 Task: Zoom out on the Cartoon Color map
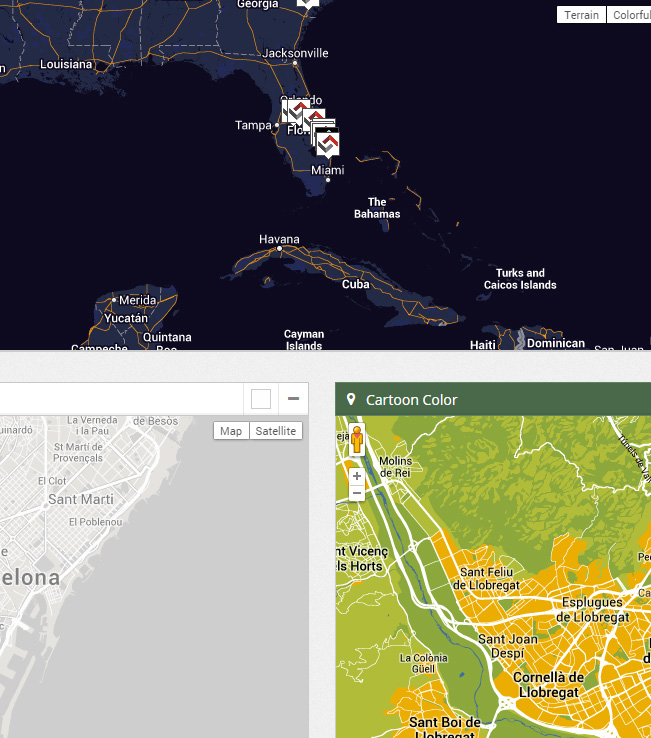coord(357,492)
